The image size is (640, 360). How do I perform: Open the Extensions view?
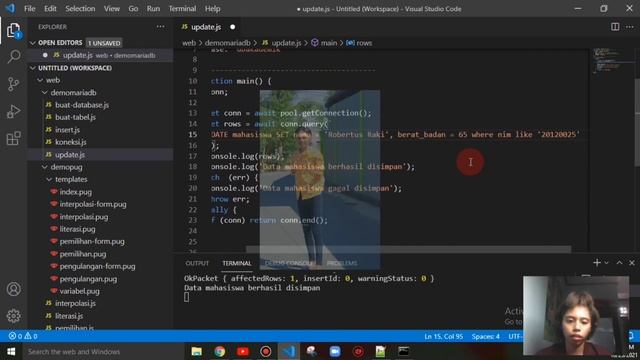pos(13,138)
